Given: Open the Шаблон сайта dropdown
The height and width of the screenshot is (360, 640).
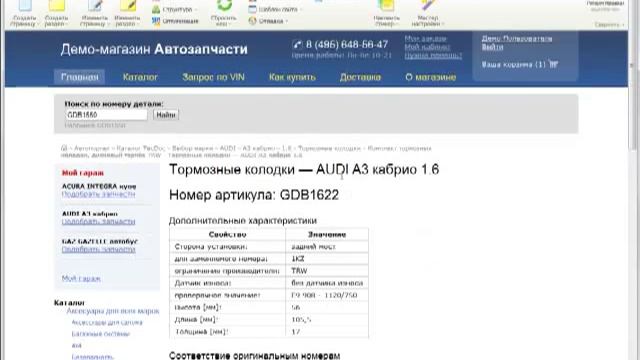Looking at the screenshot, I should 276,9.
